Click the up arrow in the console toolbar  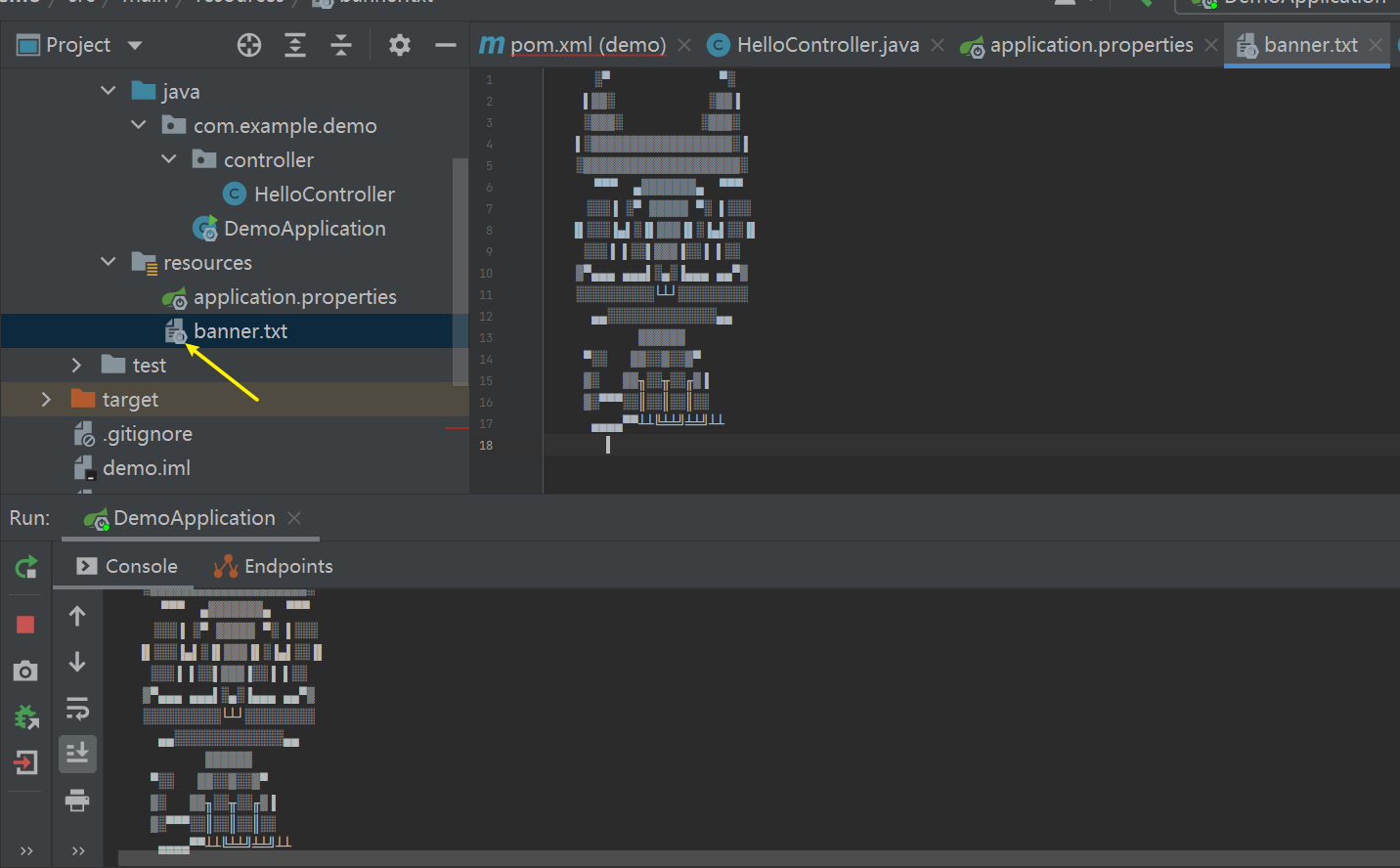click(x=77, y=616)
